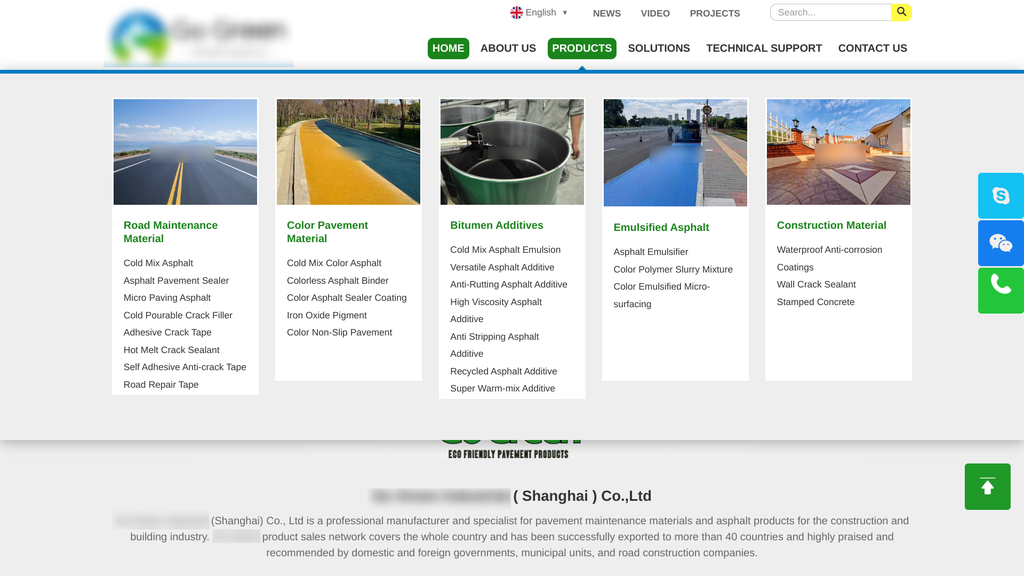Choose Iron Oxide Pigment link
Viewport: 1024px width, 576px height.
tap(327, 315)
